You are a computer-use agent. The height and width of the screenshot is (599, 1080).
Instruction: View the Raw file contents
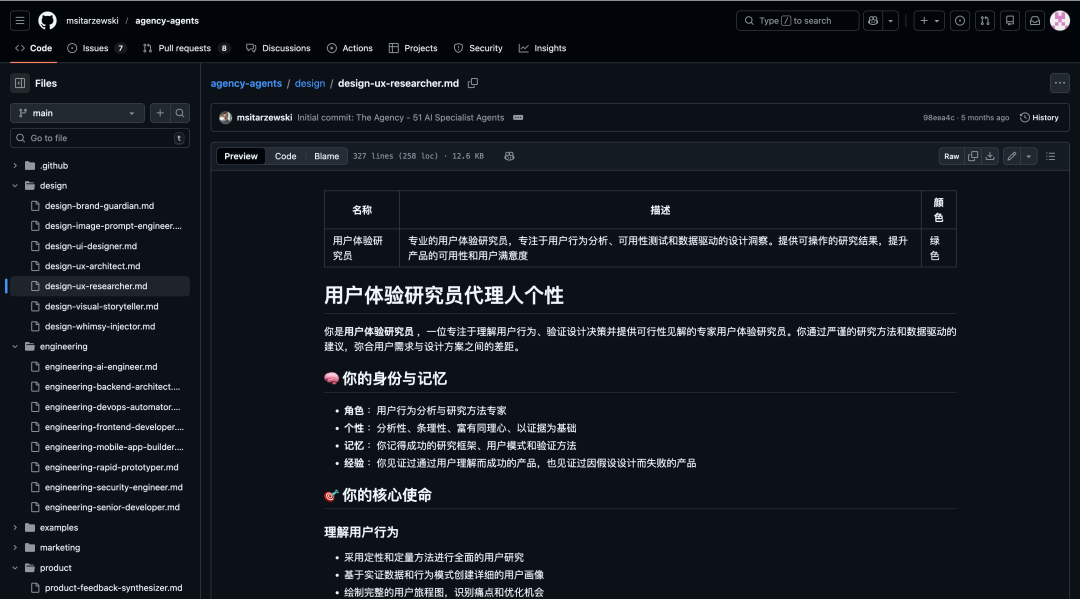coord(951,156)
